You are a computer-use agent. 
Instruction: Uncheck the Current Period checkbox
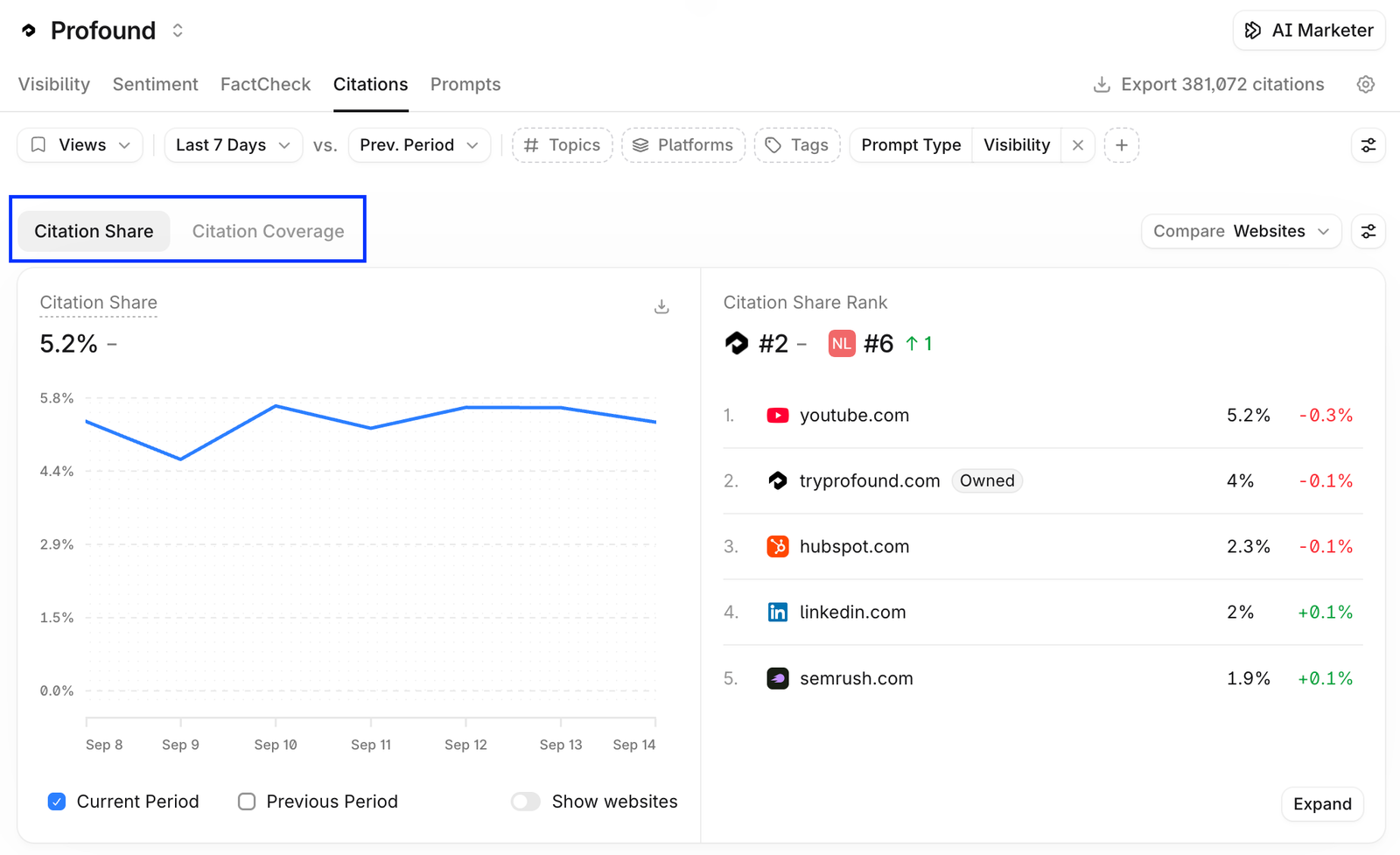pos(57,802)
